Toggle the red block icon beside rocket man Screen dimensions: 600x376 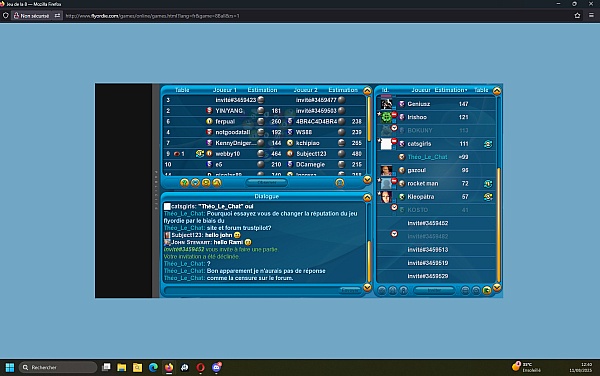point(394,181)
